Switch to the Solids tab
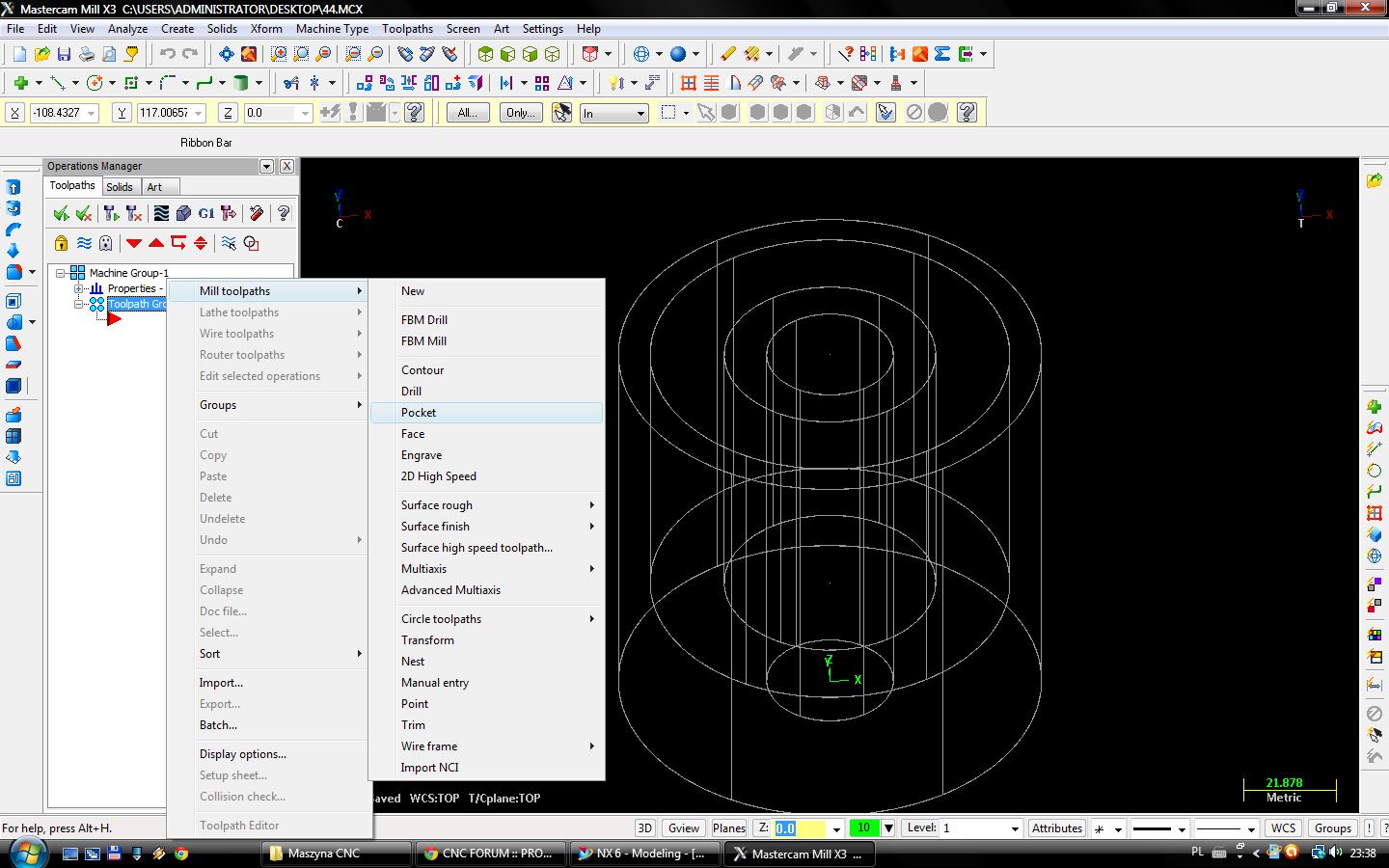Viewport: 1389px width, 868px height. click(x=120, y=187)
